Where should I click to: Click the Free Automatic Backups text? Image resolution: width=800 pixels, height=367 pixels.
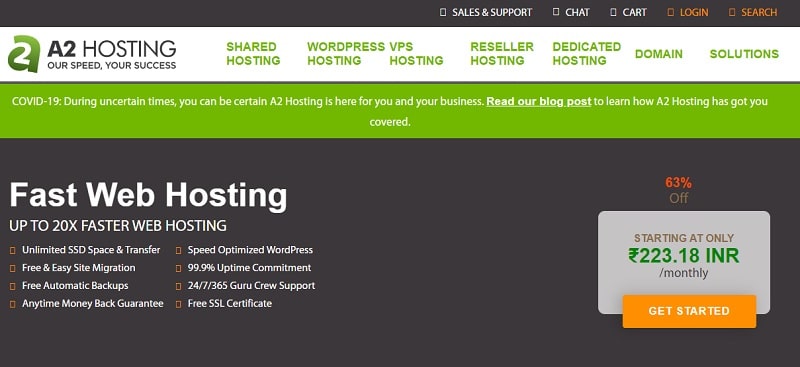point(75,286)
